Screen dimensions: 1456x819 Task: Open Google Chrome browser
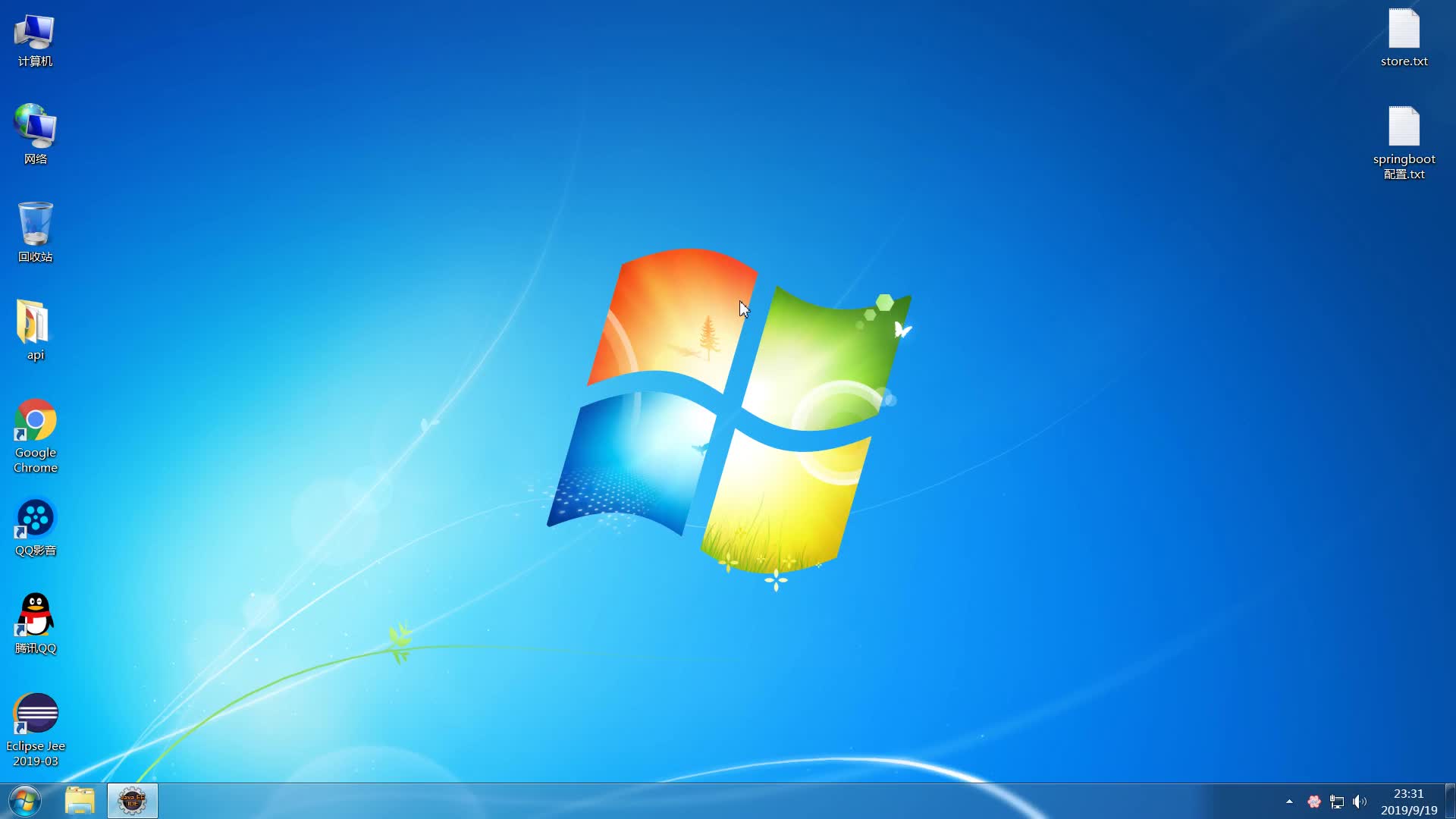coord(35,421)
